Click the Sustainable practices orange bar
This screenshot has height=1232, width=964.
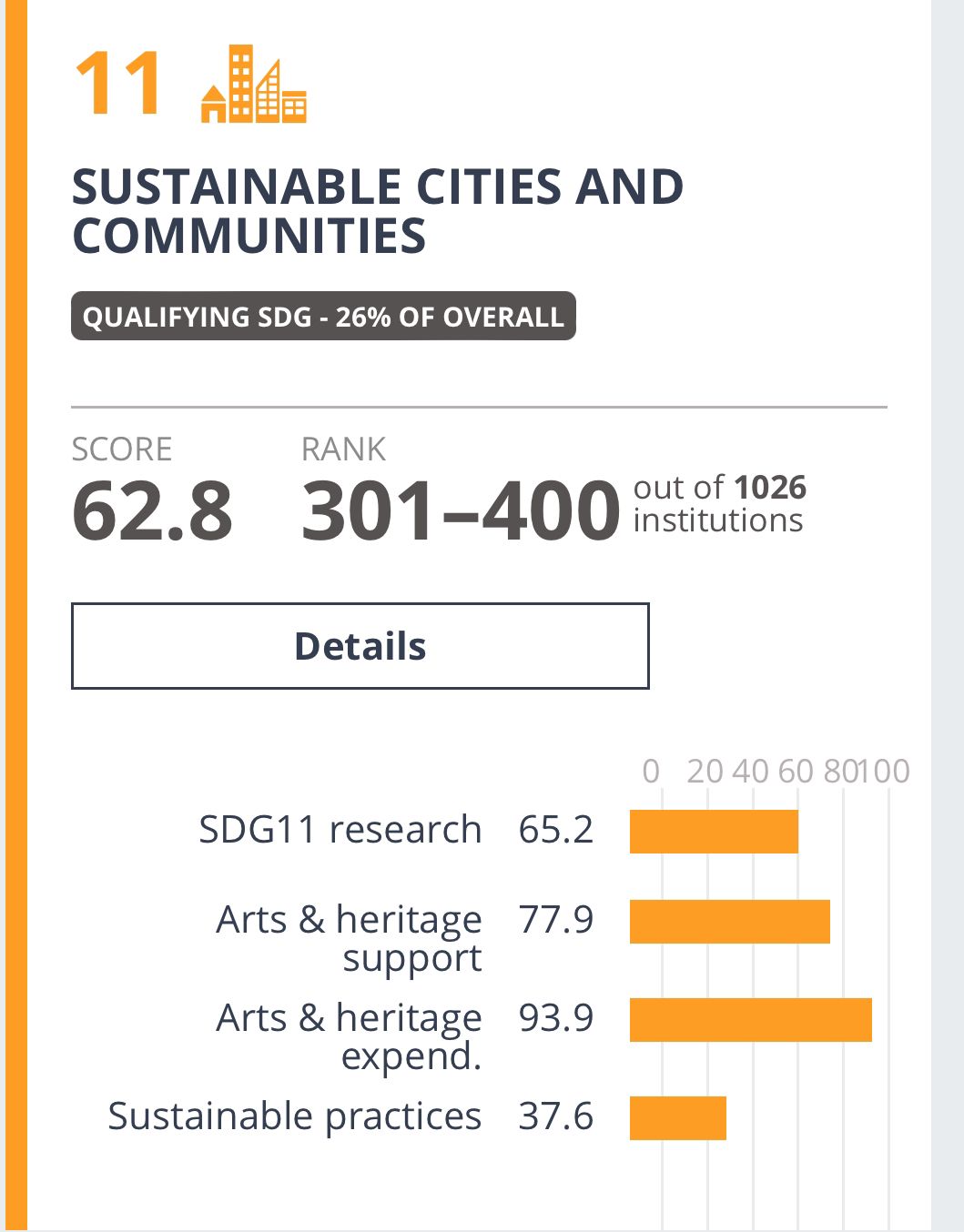[678, 1118]
